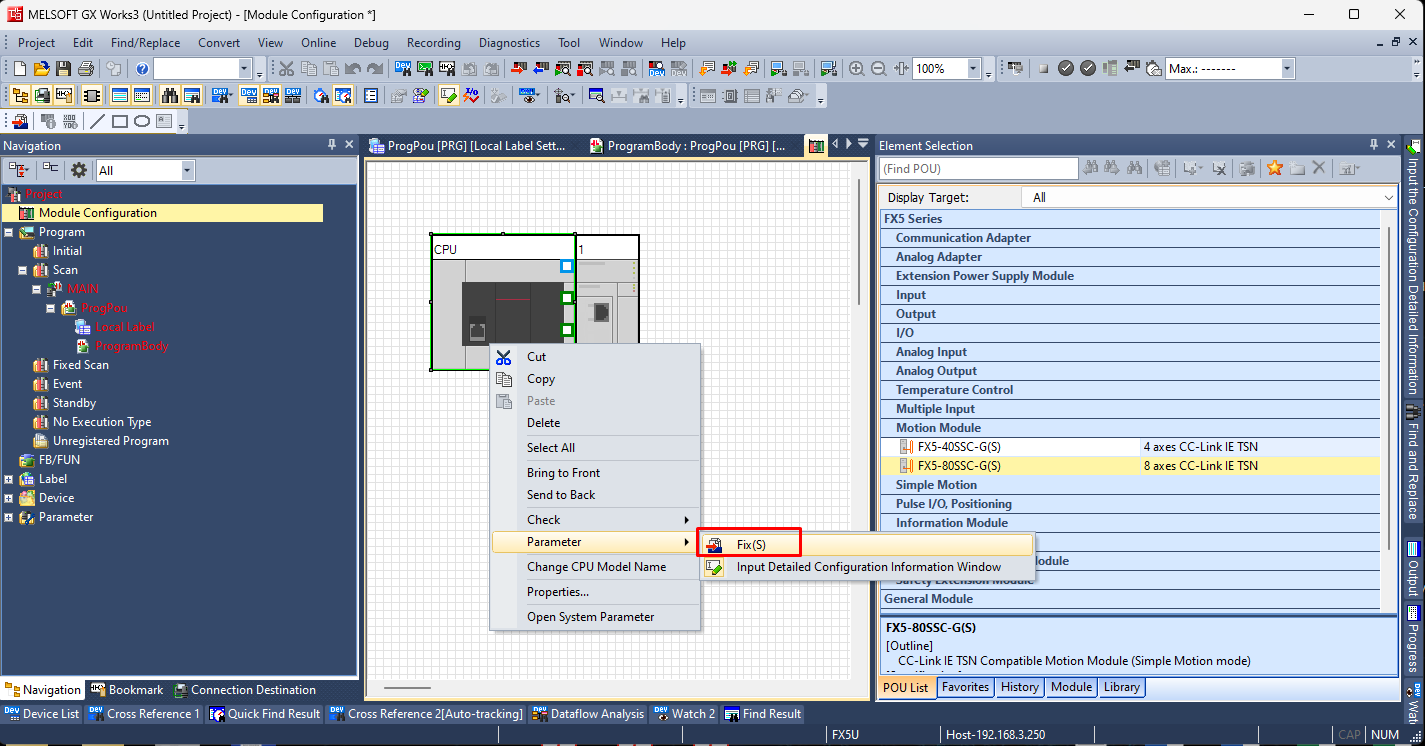Click inside the Find POU search field
Image resolution: width=1425 pixels, height=746 pixels.
[979, 169]
